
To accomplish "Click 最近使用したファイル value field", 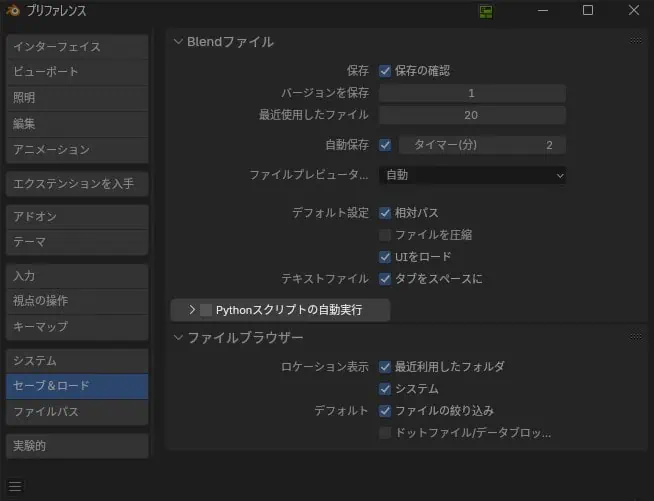I will pyautogui.click(x=472, y=115).
